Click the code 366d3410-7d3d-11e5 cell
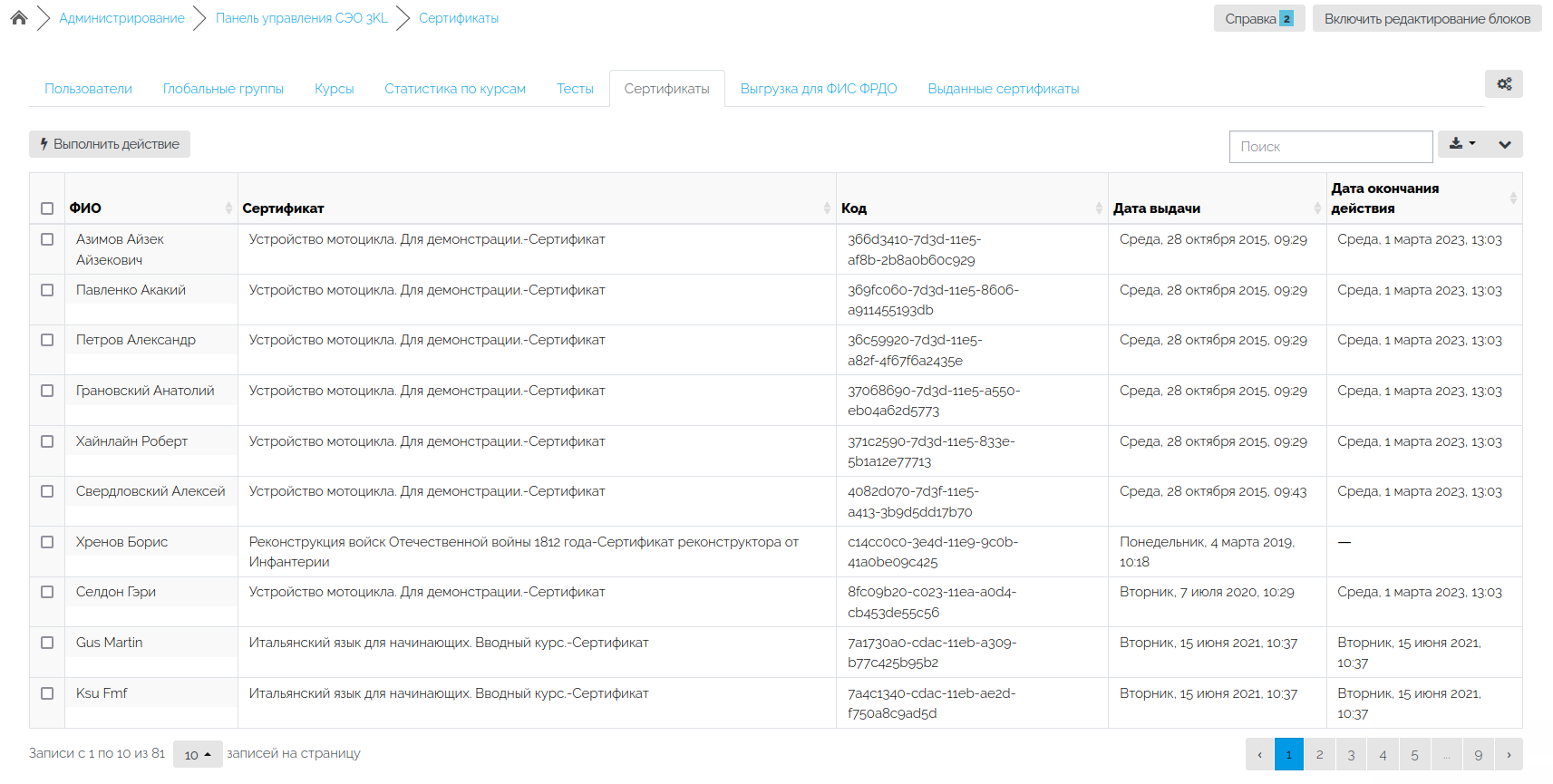The width and height of the screenshot is (1553, 784). tap(972, 249)
